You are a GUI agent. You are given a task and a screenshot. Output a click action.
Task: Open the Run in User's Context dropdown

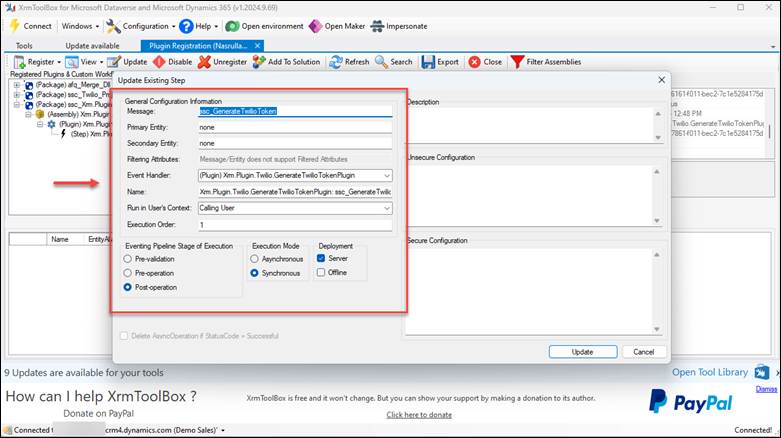coord(387,208)
